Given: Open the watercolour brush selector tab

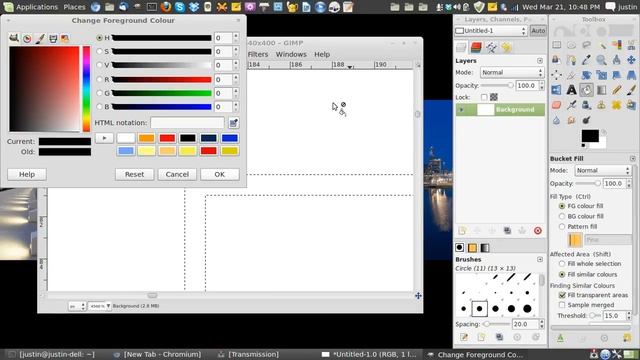Looking at the screenshot, I should click(40, 38).
